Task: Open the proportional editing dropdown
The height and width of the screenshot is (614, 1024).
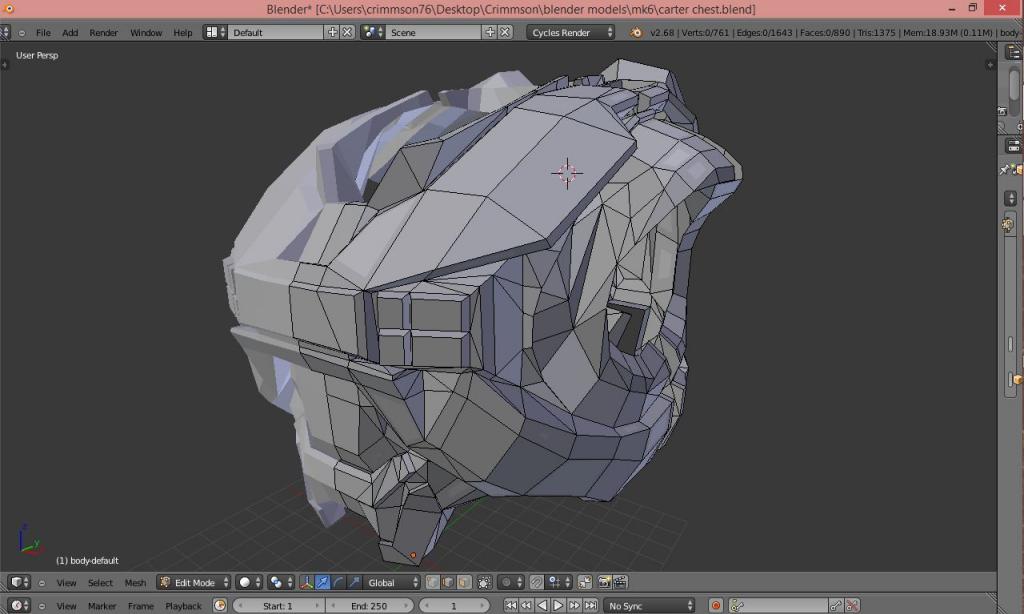Action: pyautogui.click(x=510, y=582)
